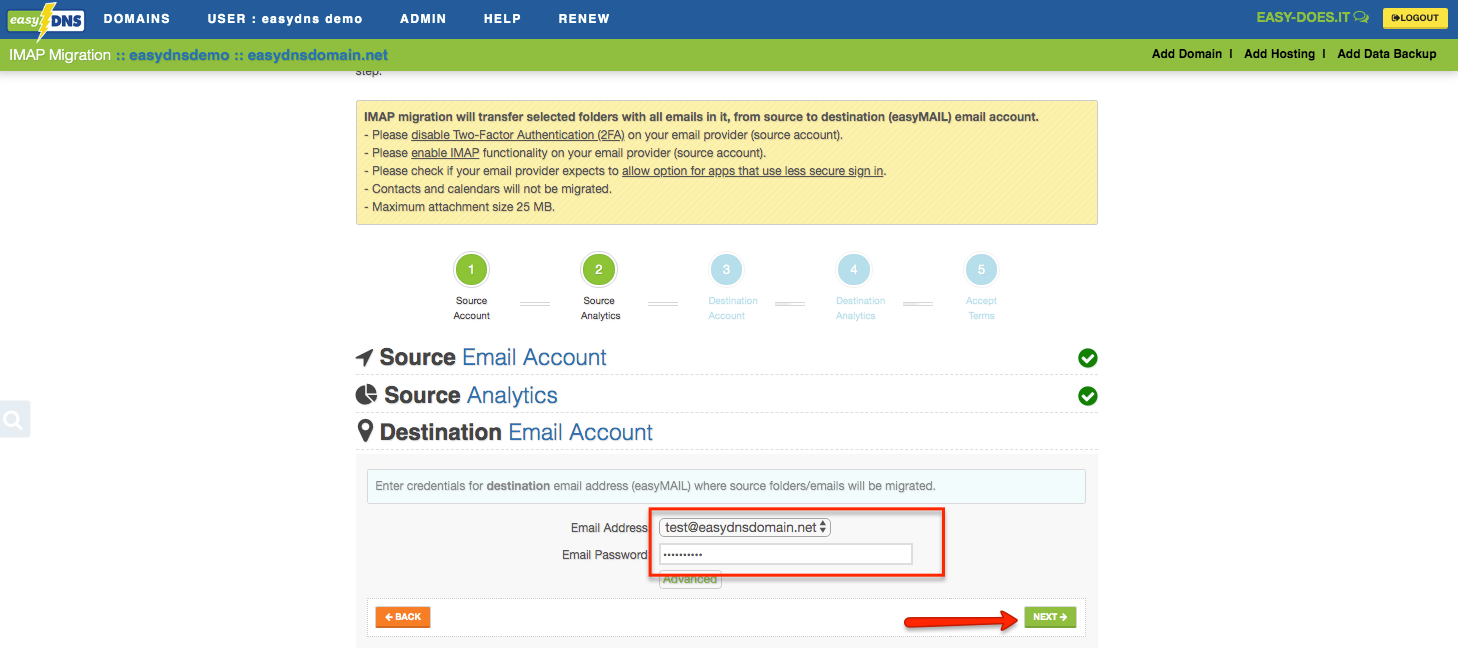1458x670 pixels.
Task: Click the Source Email Account green checkmark
Action: (1088, 358)
